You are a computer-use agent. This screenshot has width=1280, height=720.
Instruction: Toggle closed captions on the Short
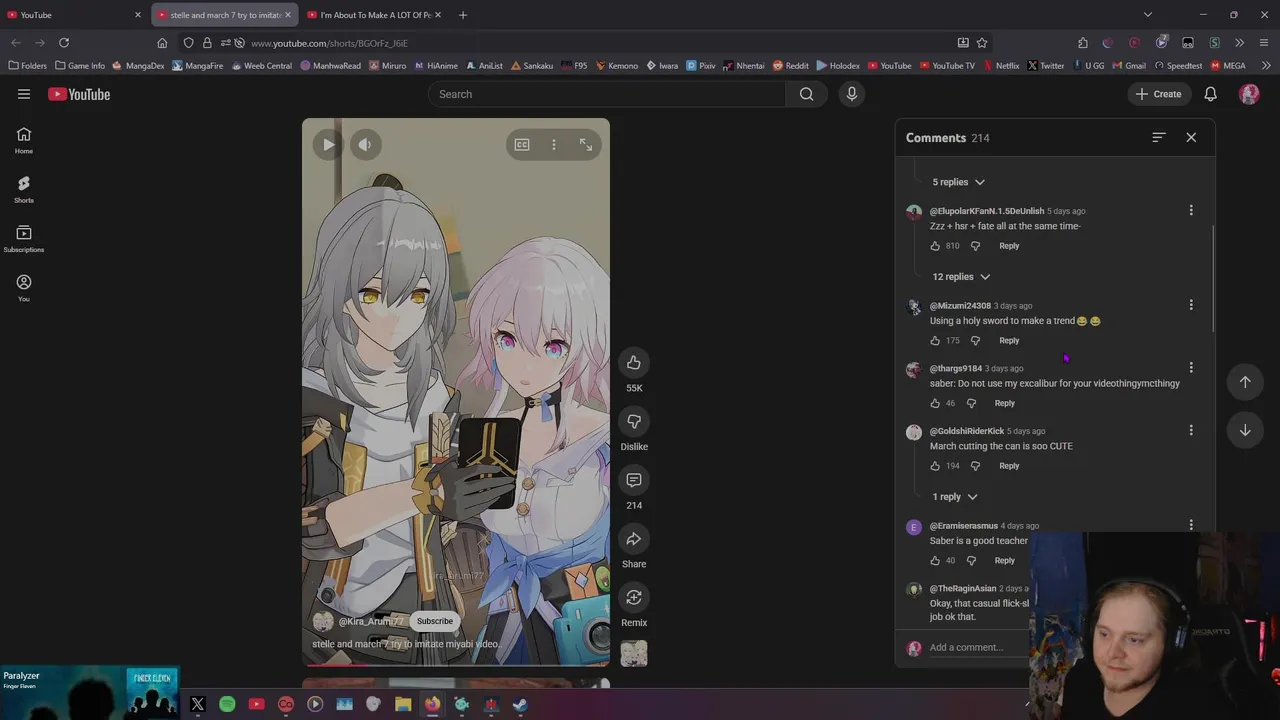coord(522,145)
